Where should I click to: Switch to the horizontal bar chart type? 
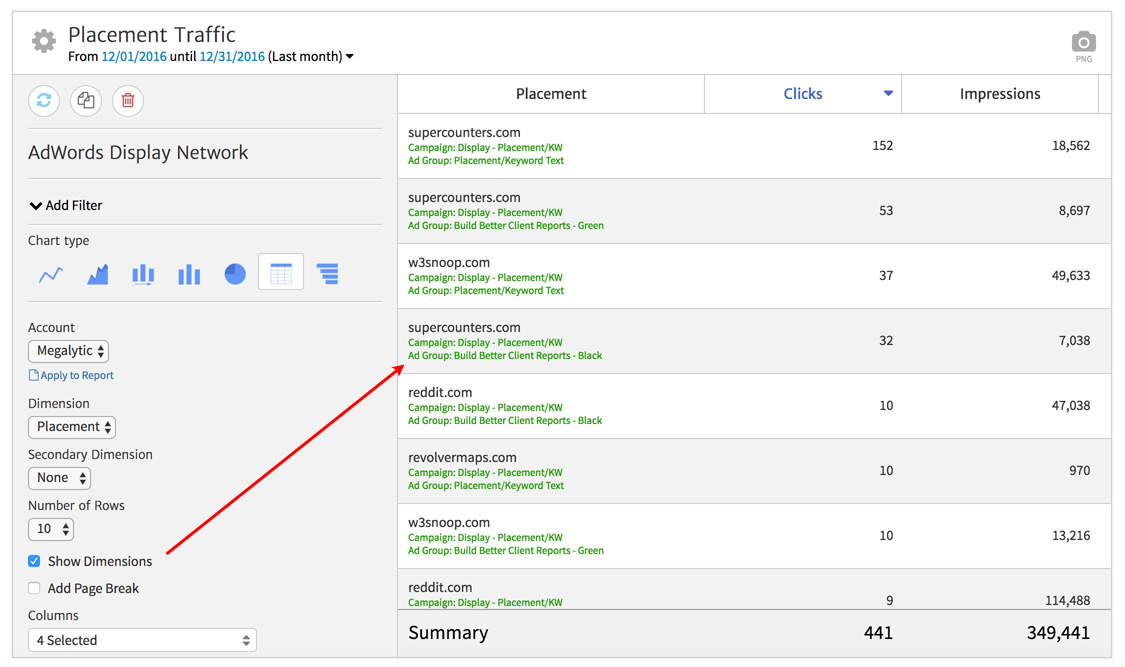tap(327, 274)
